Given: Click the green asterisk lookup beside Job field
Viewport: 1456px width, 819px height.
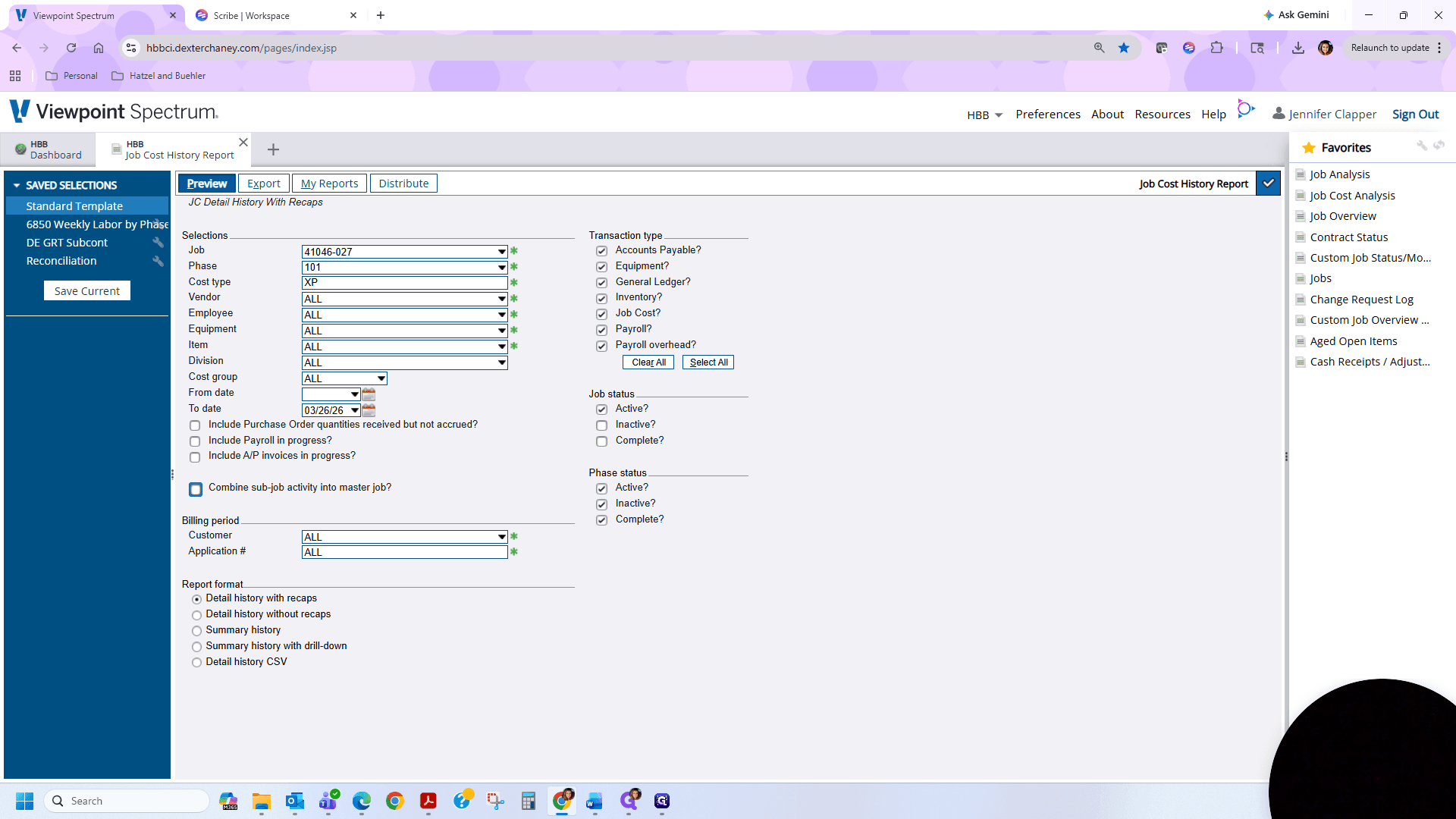Looking at the screenshot, I should [x=514, y=251].
